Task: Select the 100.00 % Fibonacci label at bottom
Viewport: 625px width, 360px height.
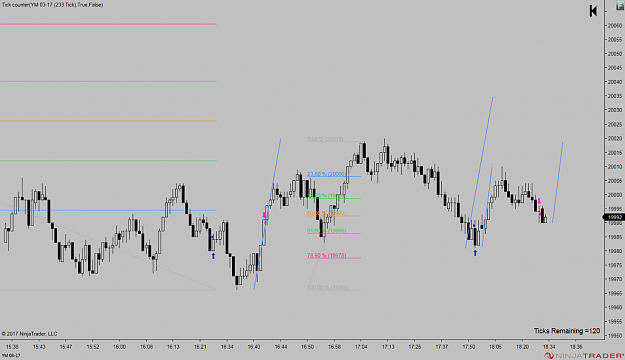Action: tap(328, 287)
